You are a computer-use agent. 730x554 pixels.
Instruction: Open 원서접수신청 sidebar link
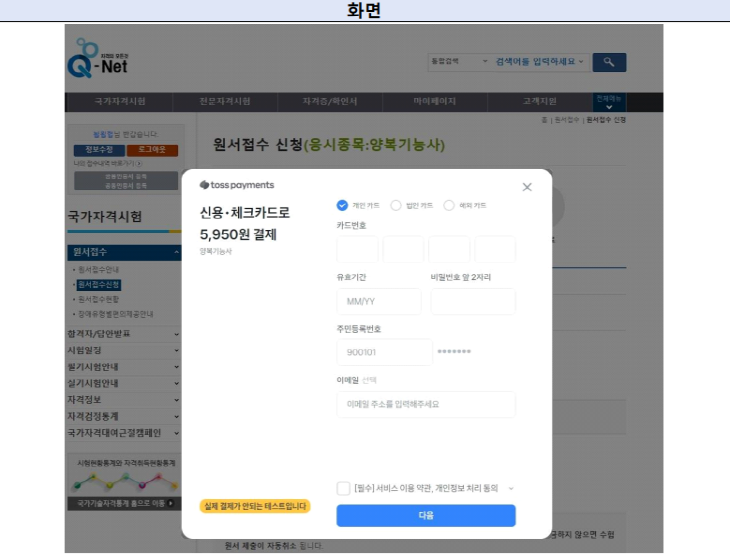pos(99,284)
